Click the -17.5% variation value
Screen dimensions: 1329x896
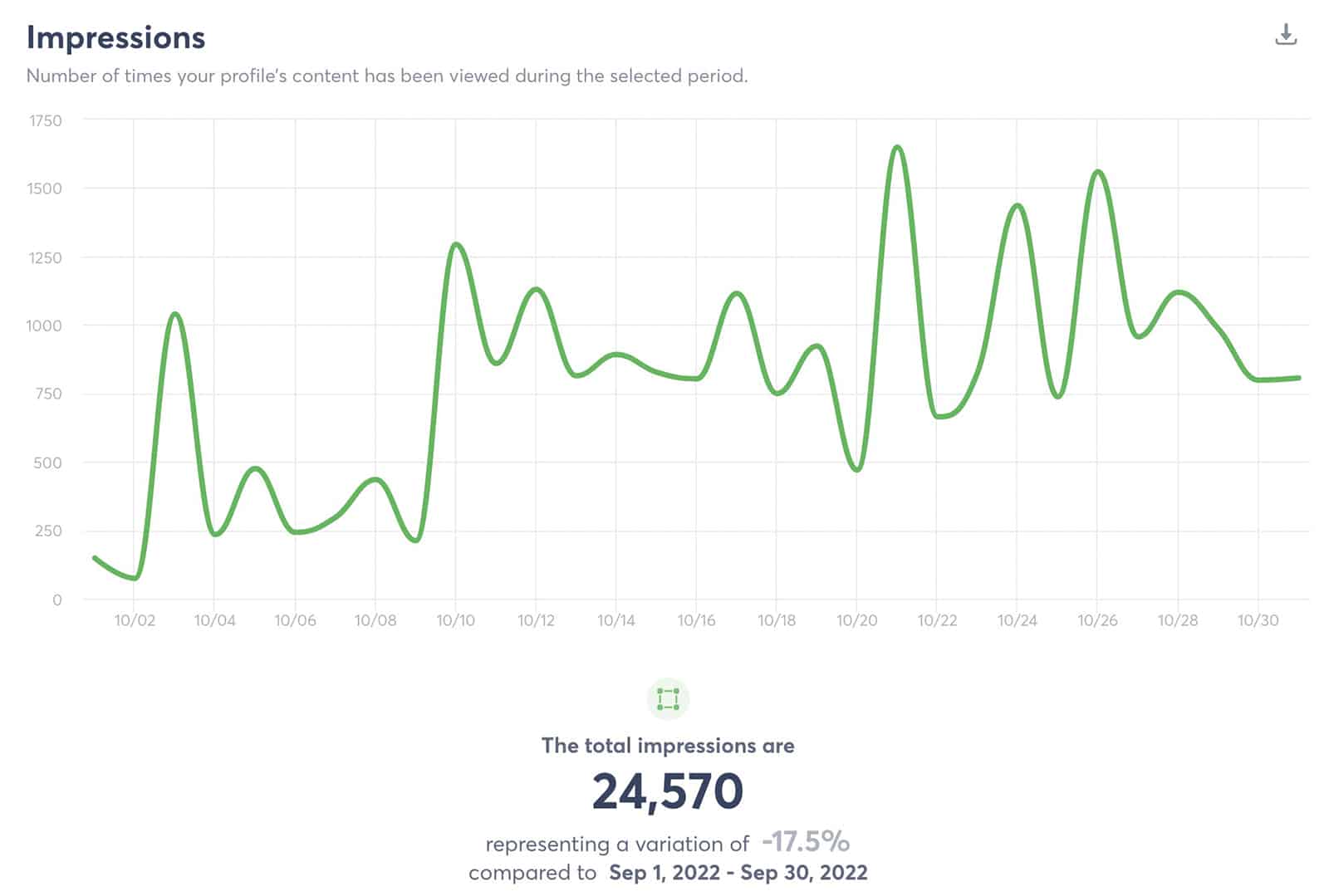click(805, 841)
